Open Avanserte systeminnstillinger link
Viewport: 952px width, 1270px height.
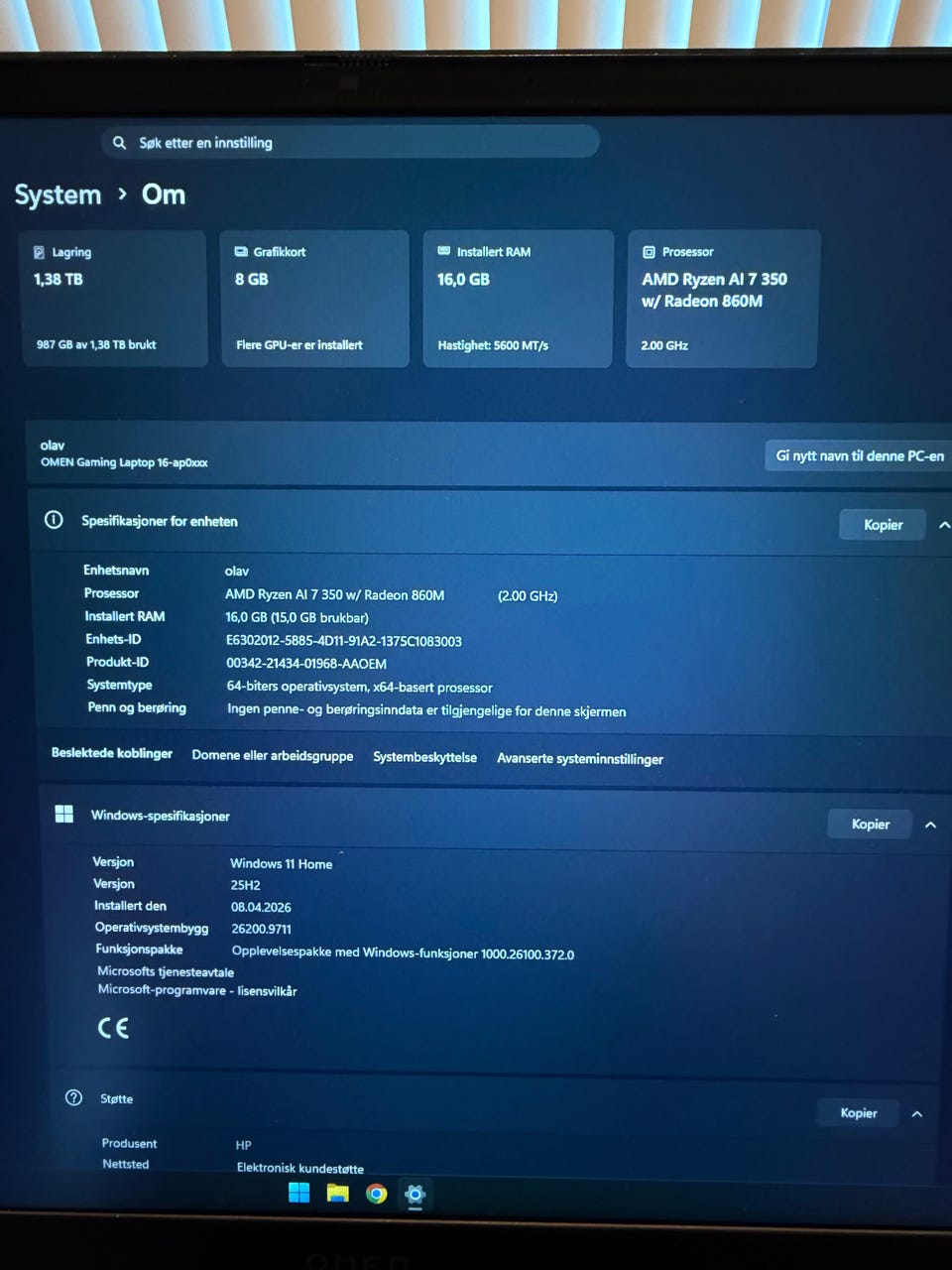(x=579, y=759)
